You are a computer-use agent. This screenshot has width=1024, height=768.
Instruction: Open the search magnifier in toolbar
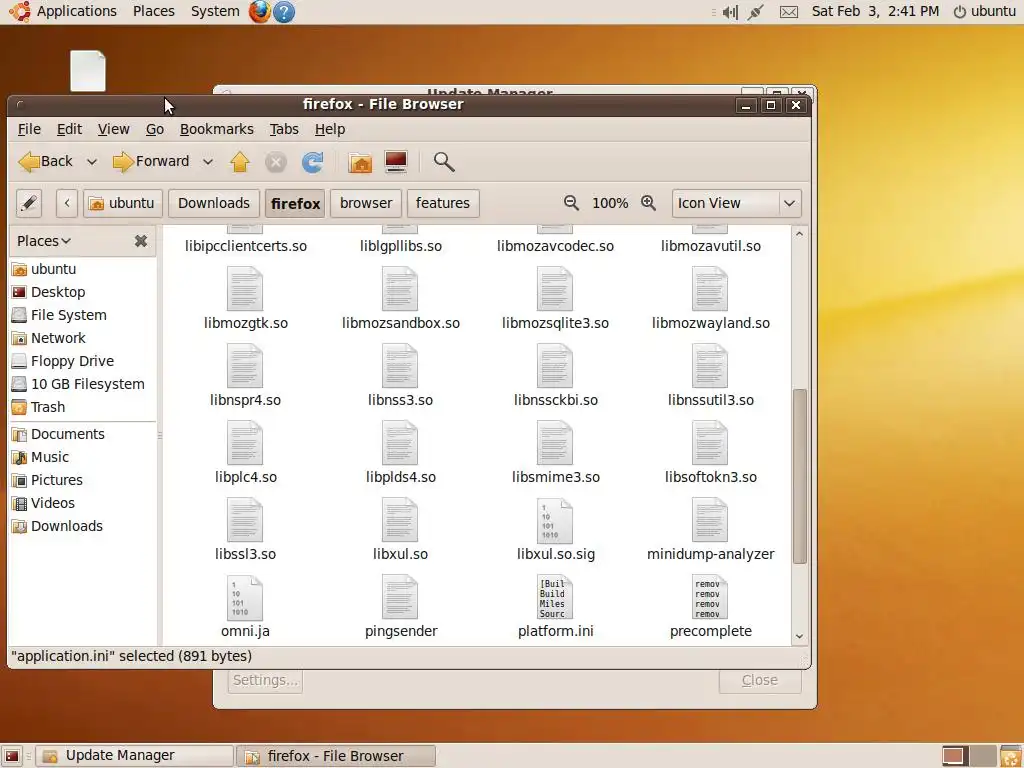click(444, 161)
